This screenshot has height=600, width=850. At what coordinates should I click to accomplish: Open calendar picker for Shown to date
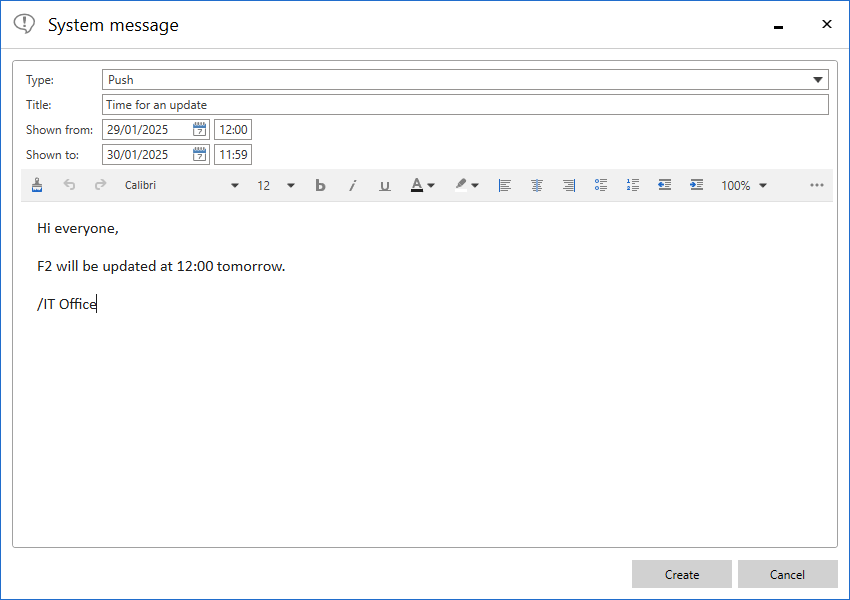[199, 154]
